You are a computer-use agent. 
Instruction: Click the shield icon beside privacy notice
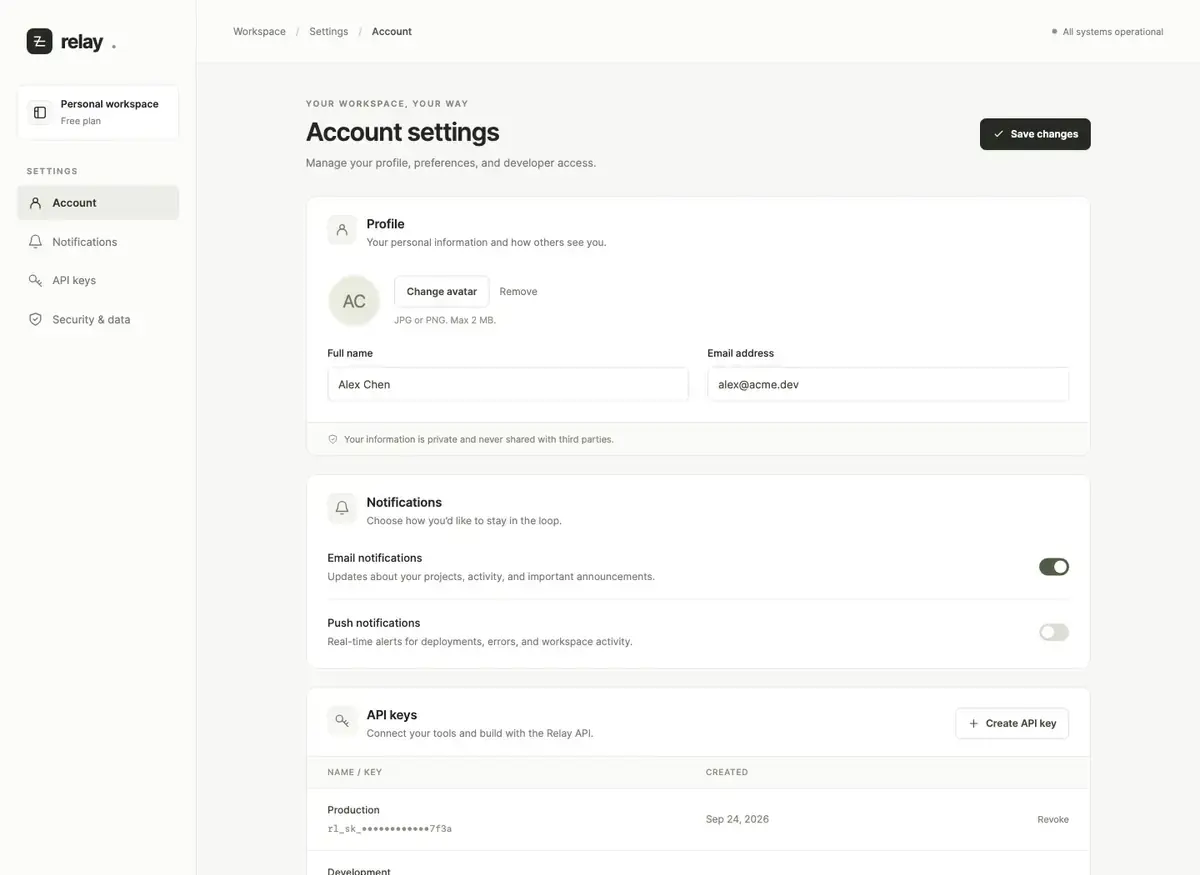[x=333, y=439]
